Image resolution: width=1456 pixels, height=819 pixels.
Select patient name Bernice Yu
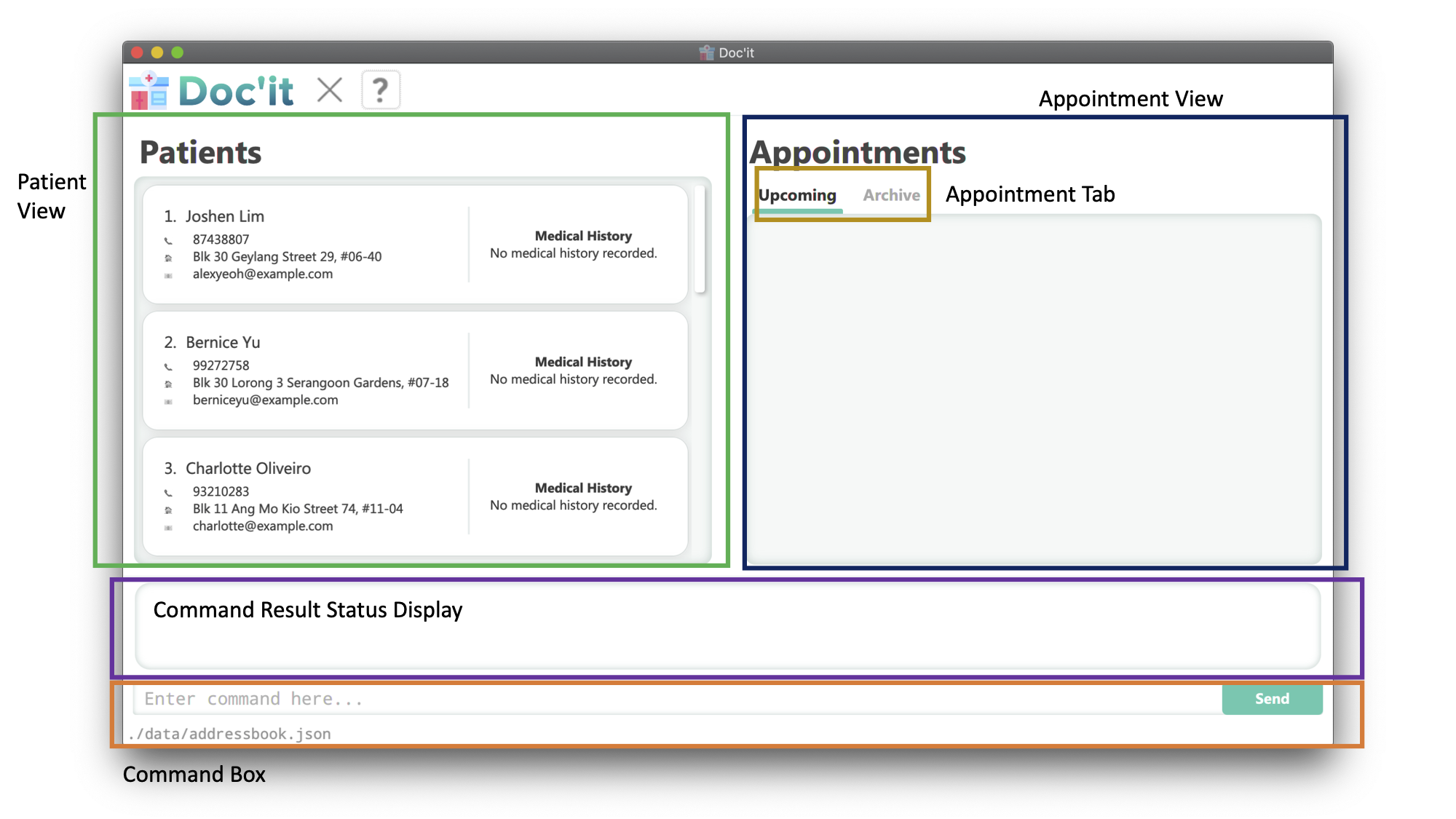(223, 342)
